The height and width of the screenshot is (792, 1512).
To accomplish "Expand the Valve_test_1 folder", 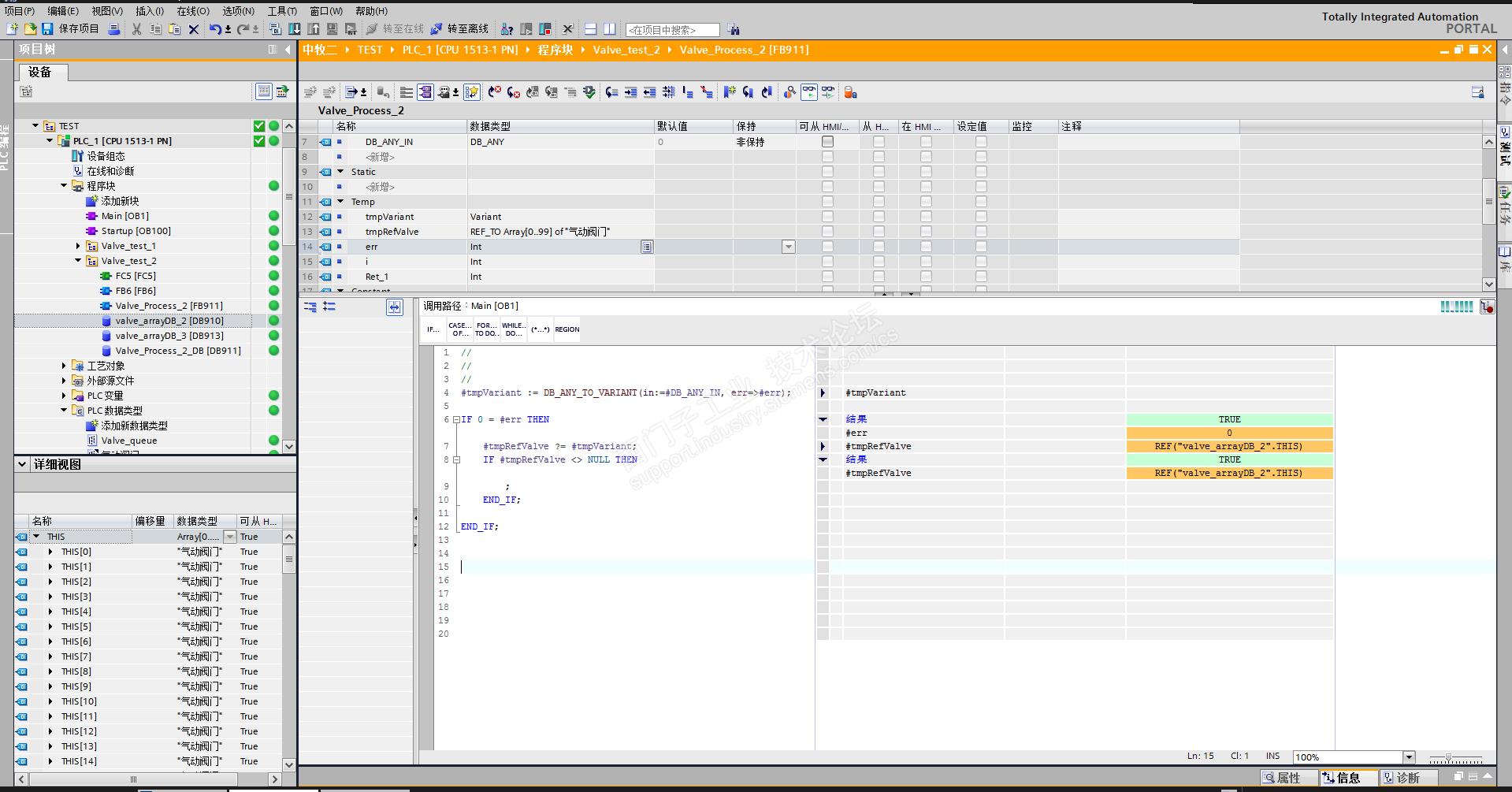I will pyautogui.click(x=78, y=246).
